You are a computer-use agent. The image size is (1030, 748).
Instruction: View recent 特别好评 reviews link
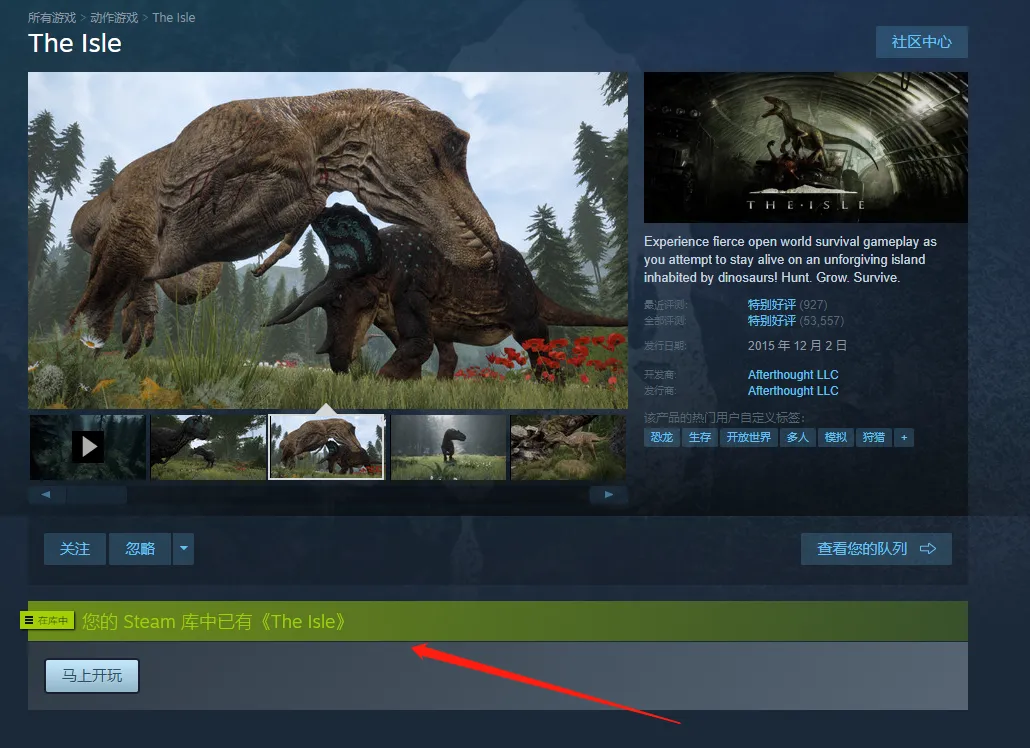coord(772,304)
